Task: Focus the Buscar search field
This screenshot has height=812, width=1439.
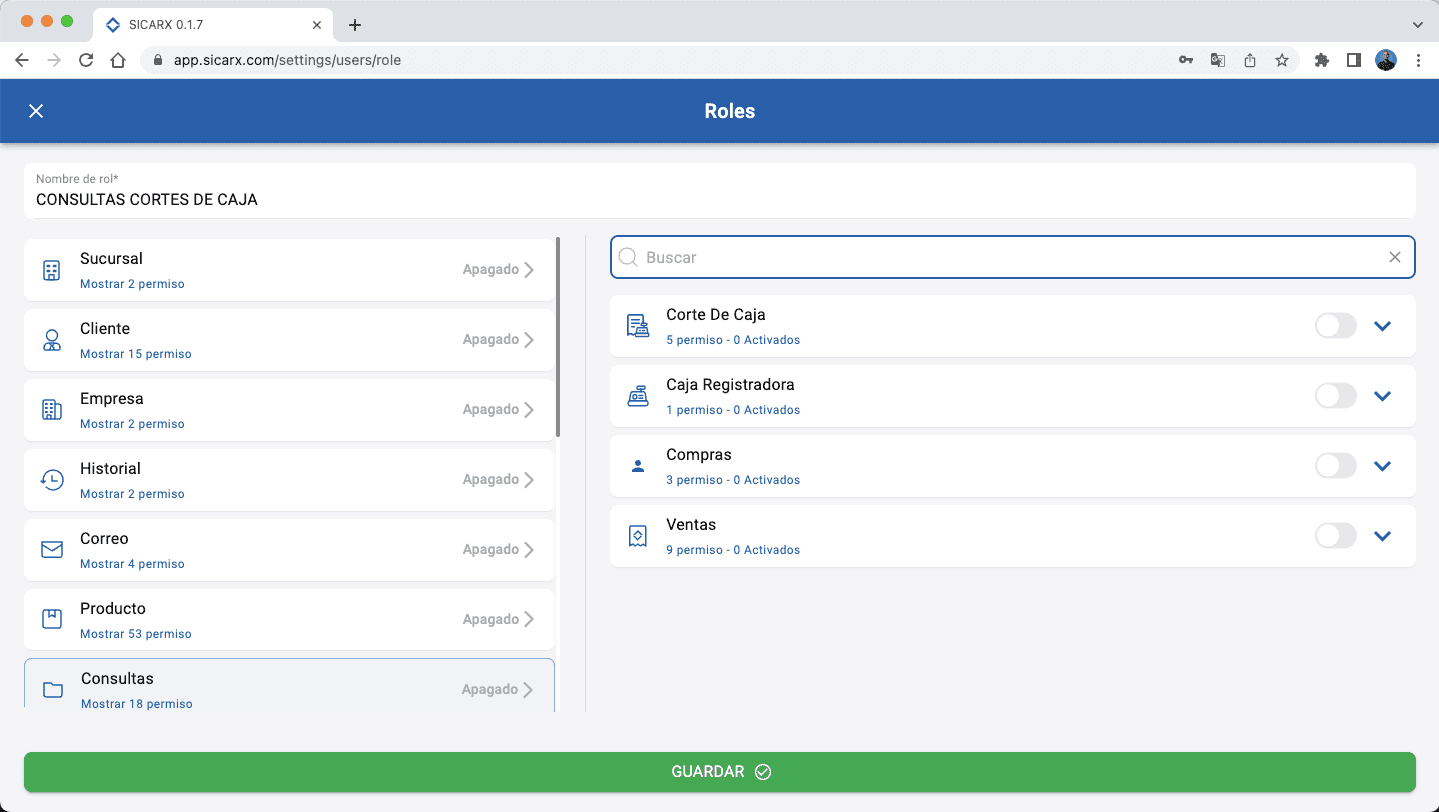Action: [1010, 257]
